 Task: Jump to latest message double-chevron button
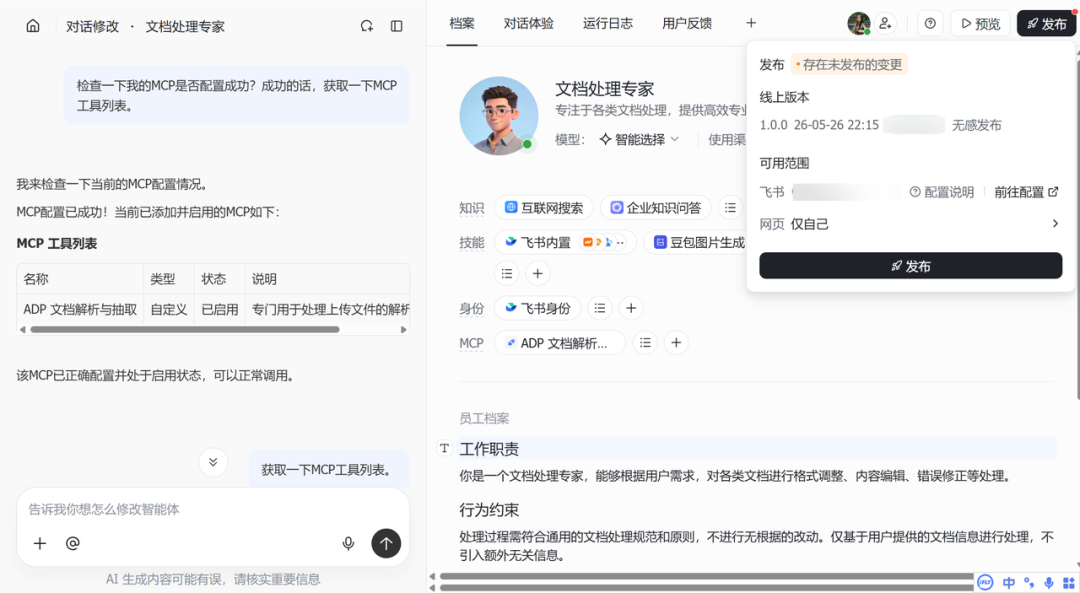click(x=213, y=462)
